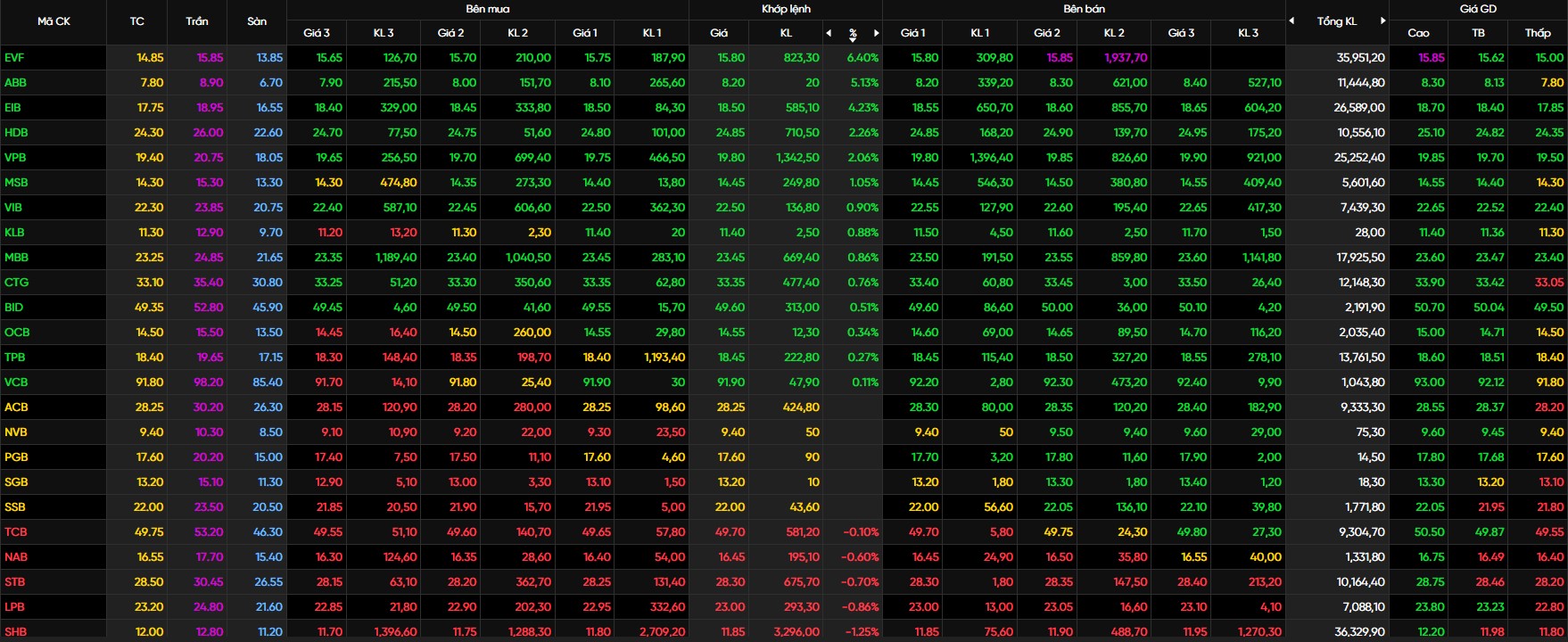The height and width of the screenshot is (642, 1568).
Task: Open the SGB stock symbol
Action: coord(16,481)
